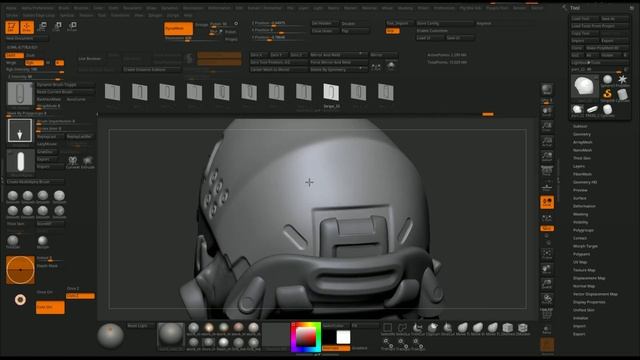
Task: Click the AAHalf icon
Action: (x=547, y=157)
